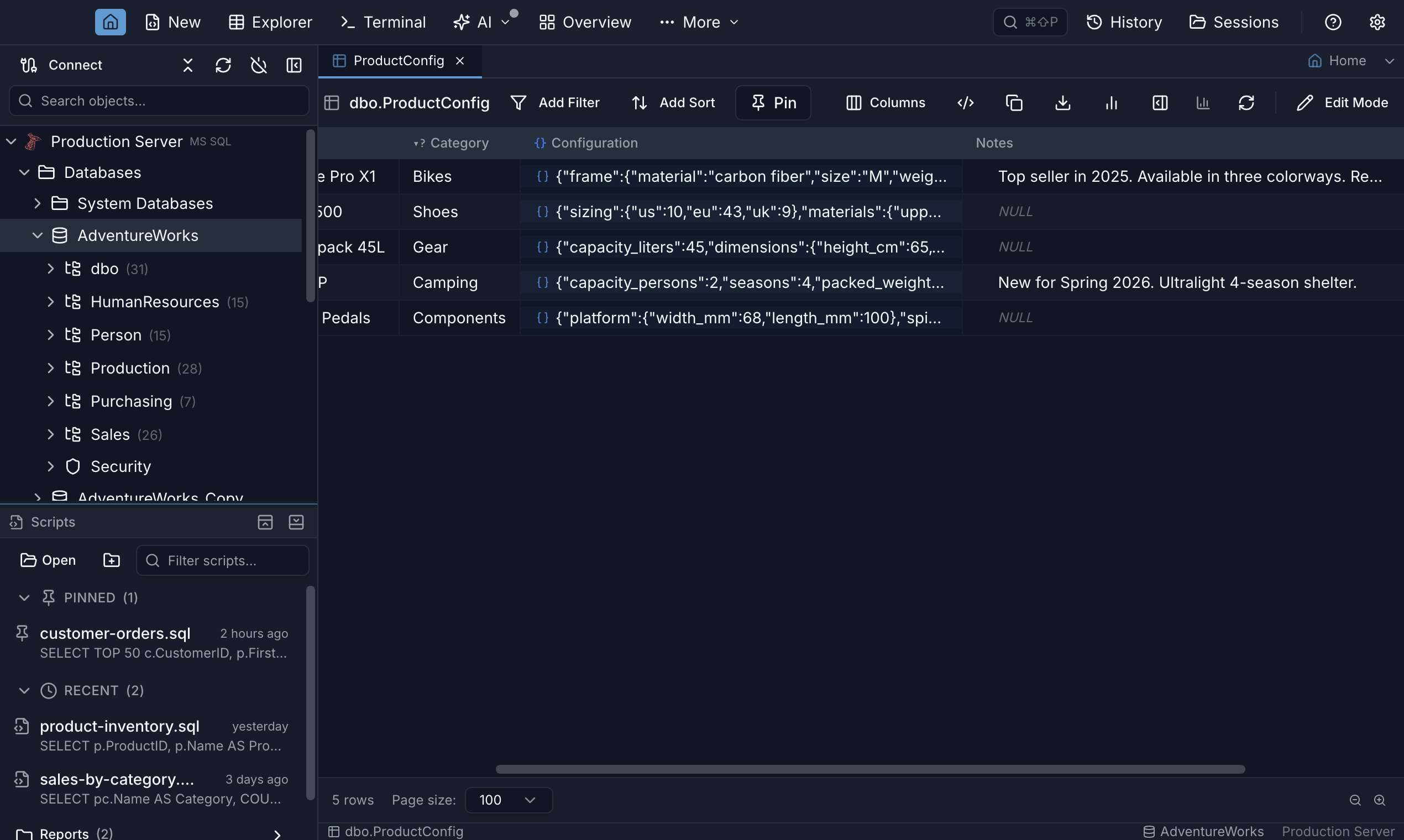Open History panel
This screenshot has height=840, width=1404.
click(1124, 22)
